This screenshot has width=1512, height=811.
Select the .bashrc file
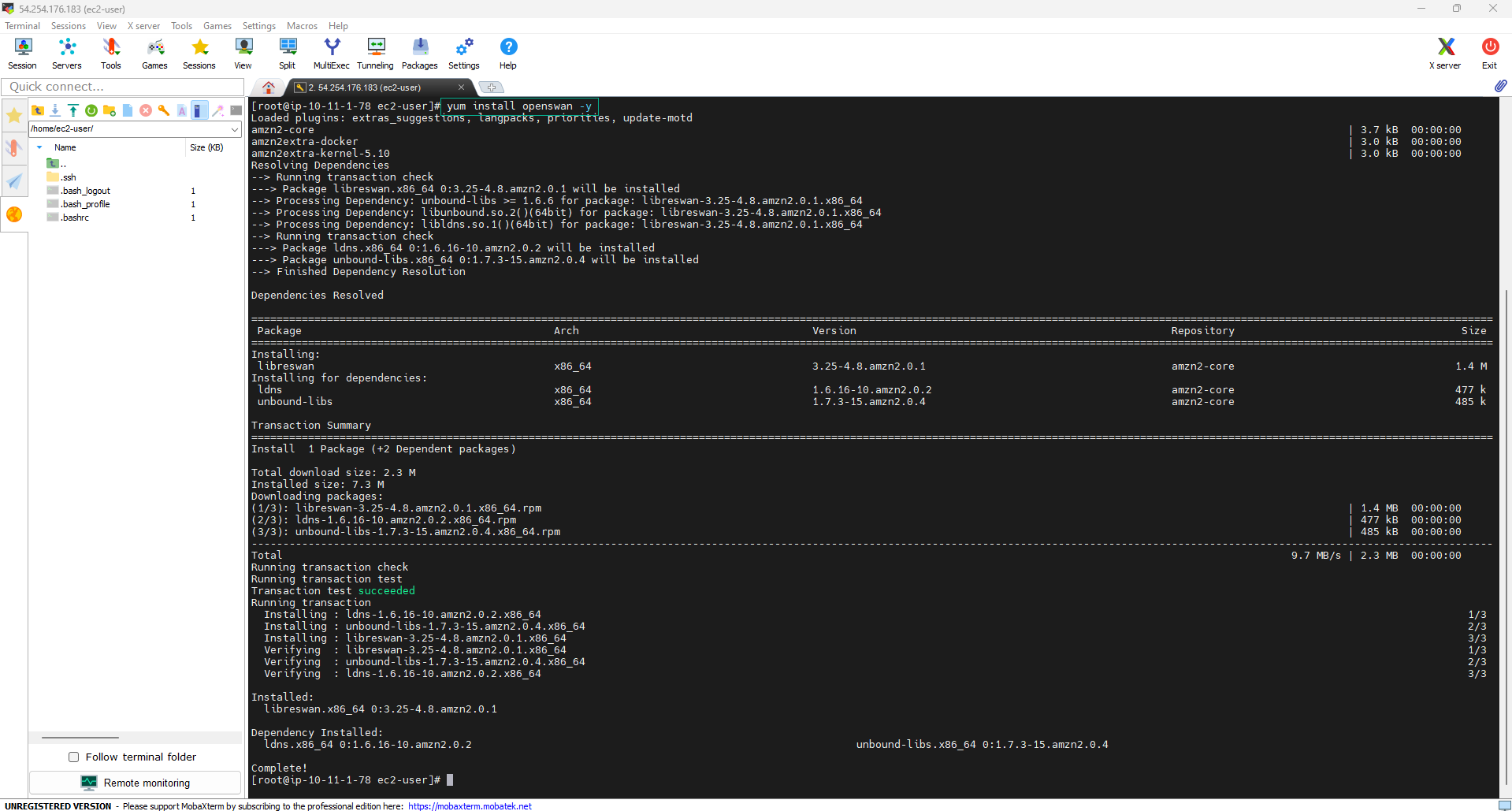tap(76, 218)
